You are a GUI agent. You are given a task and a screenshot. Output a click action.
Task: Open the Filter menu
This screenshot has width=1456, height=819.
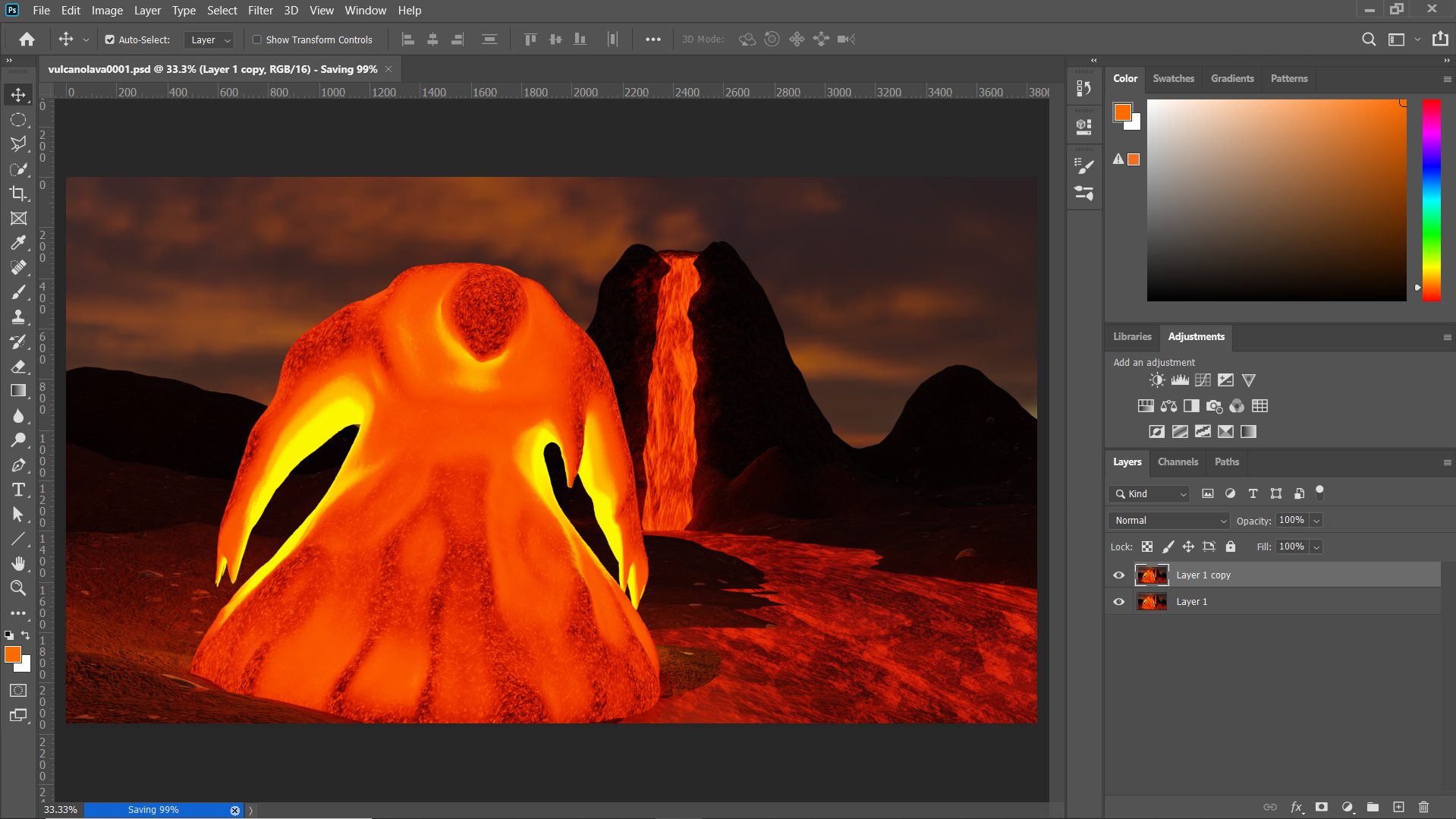[x=260, y=11]
